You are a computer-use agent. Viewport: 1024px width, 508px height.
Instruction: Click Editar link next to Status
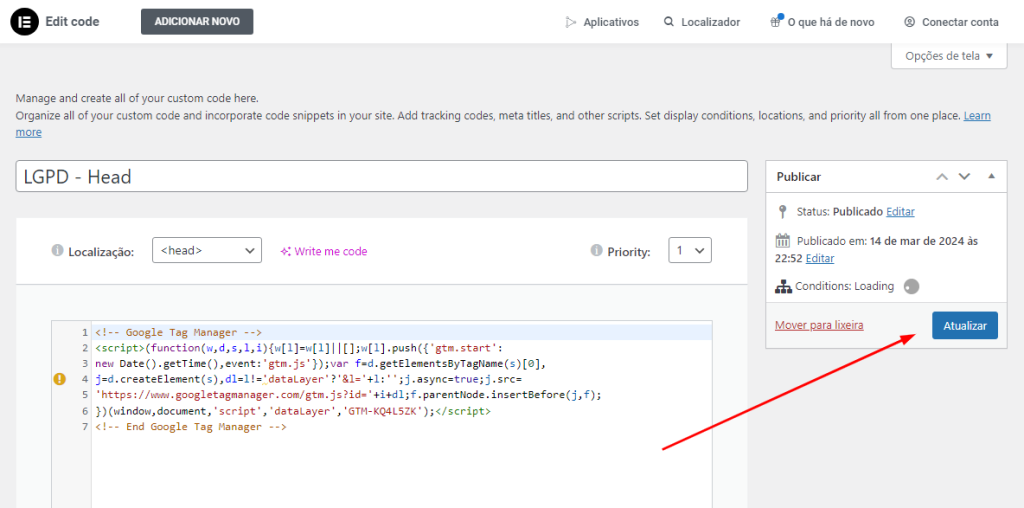901,212
